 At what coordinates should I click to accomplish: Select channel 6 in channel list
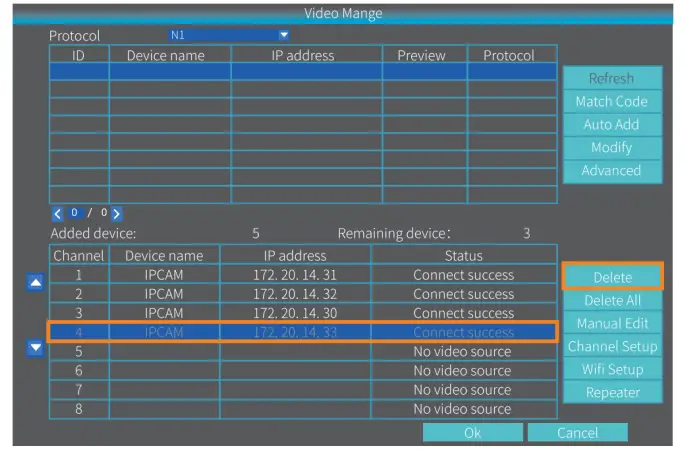pos(79,371)
